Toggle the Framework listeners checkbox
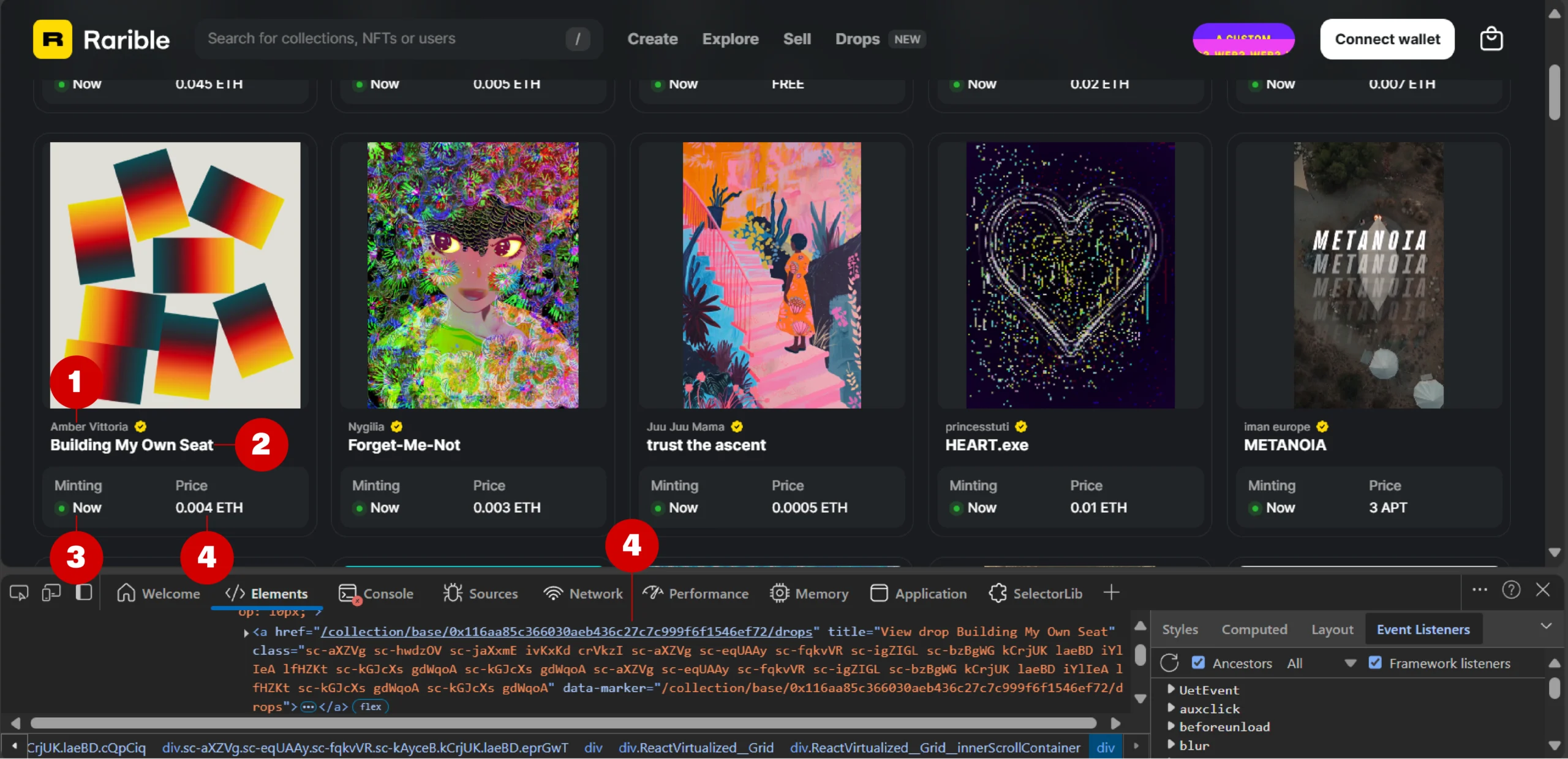The image size is (1568, 759). [x=1374, y=663]
